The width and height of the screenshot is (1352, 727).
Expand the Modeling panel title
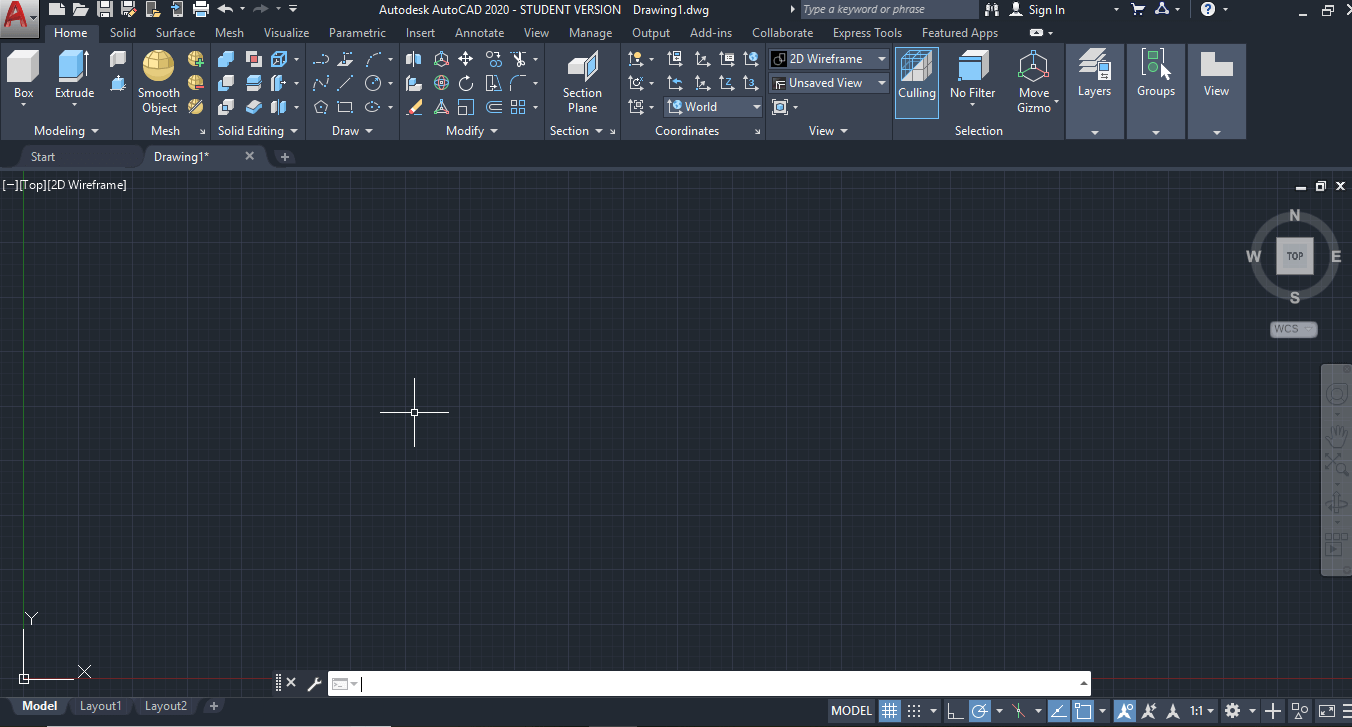[66, 131]
